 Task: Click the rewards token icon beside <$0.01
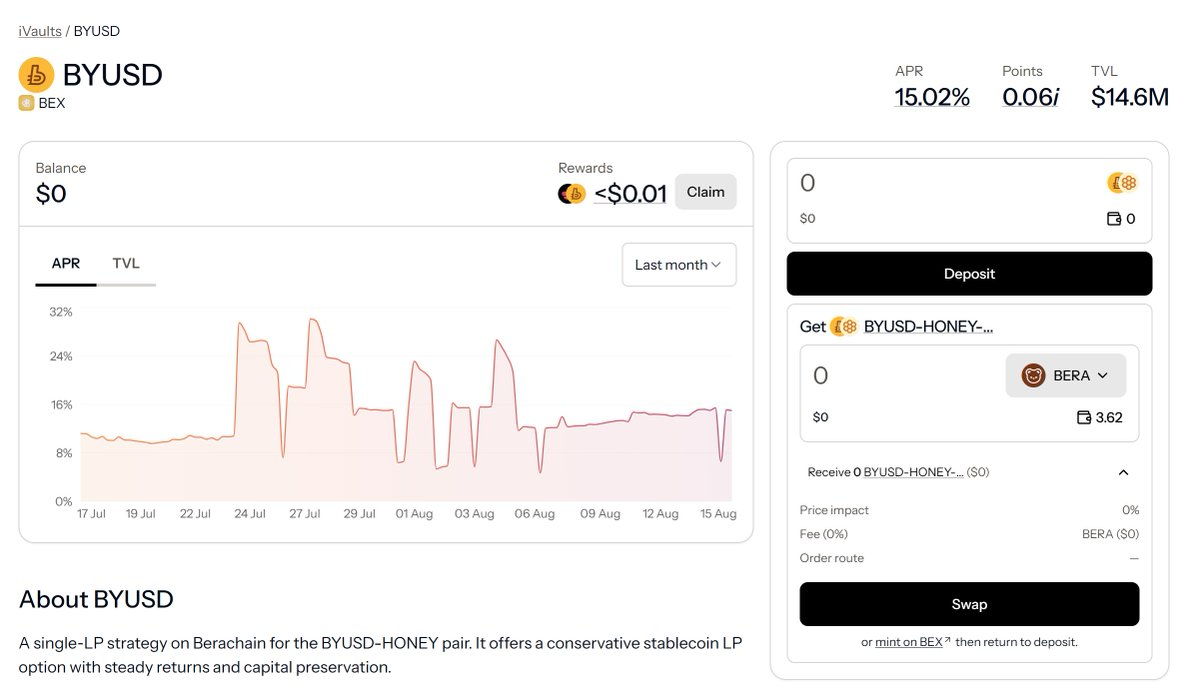coord(571,194)
